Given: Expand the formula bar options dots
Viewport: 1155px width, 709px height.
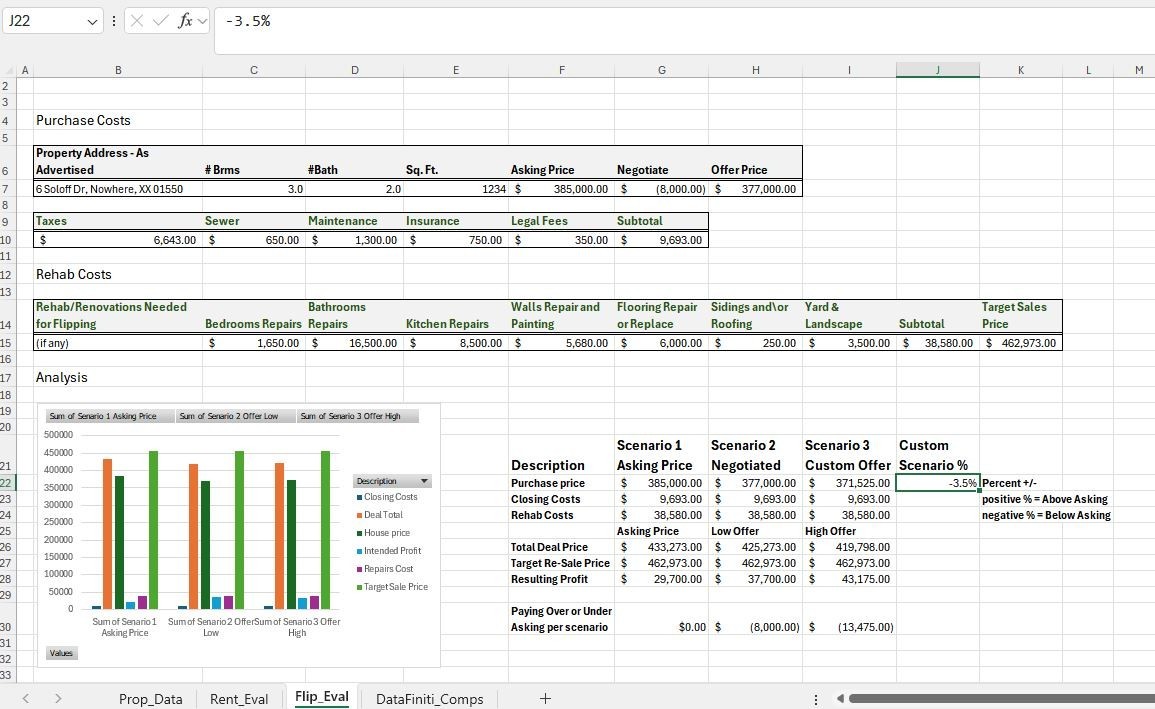Looking at the screenshot, I should coord(113,21).
